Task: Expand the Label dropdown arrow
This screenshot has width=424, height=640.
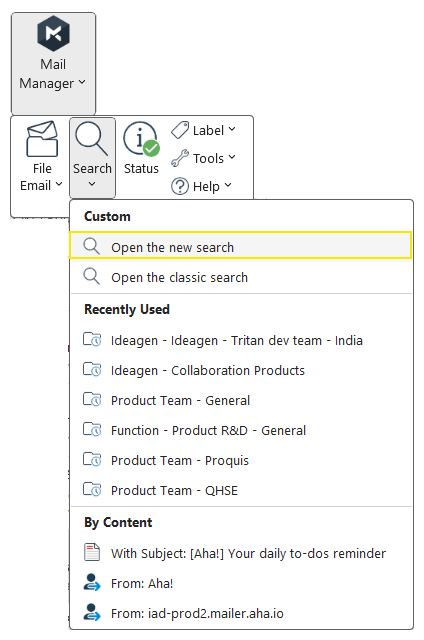Action: click(x=232, y=129)
